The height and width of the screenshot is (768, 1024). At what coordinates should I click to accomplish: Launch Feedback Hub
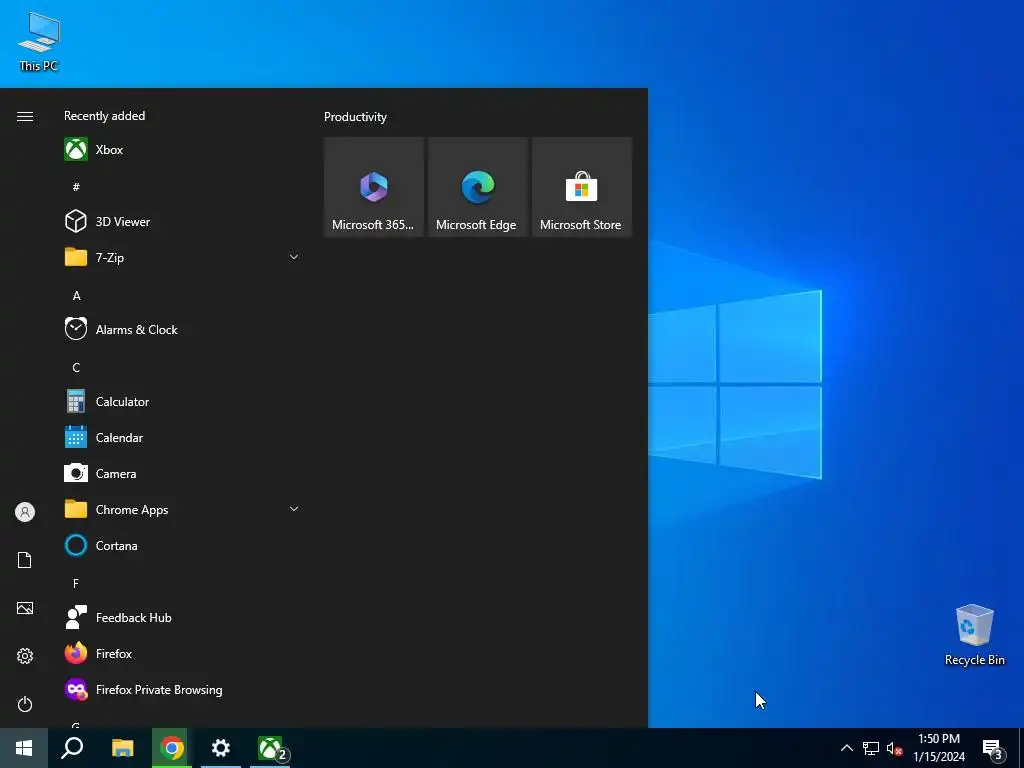(182, 617)
